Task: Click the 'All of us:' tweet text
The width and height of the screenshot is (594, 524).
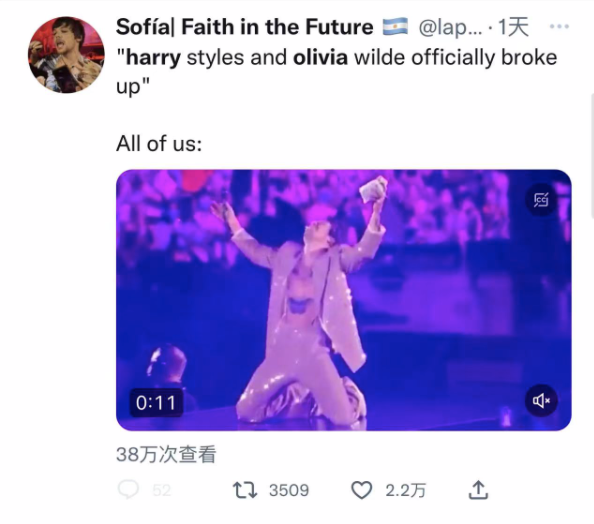Action: point(159,144)
